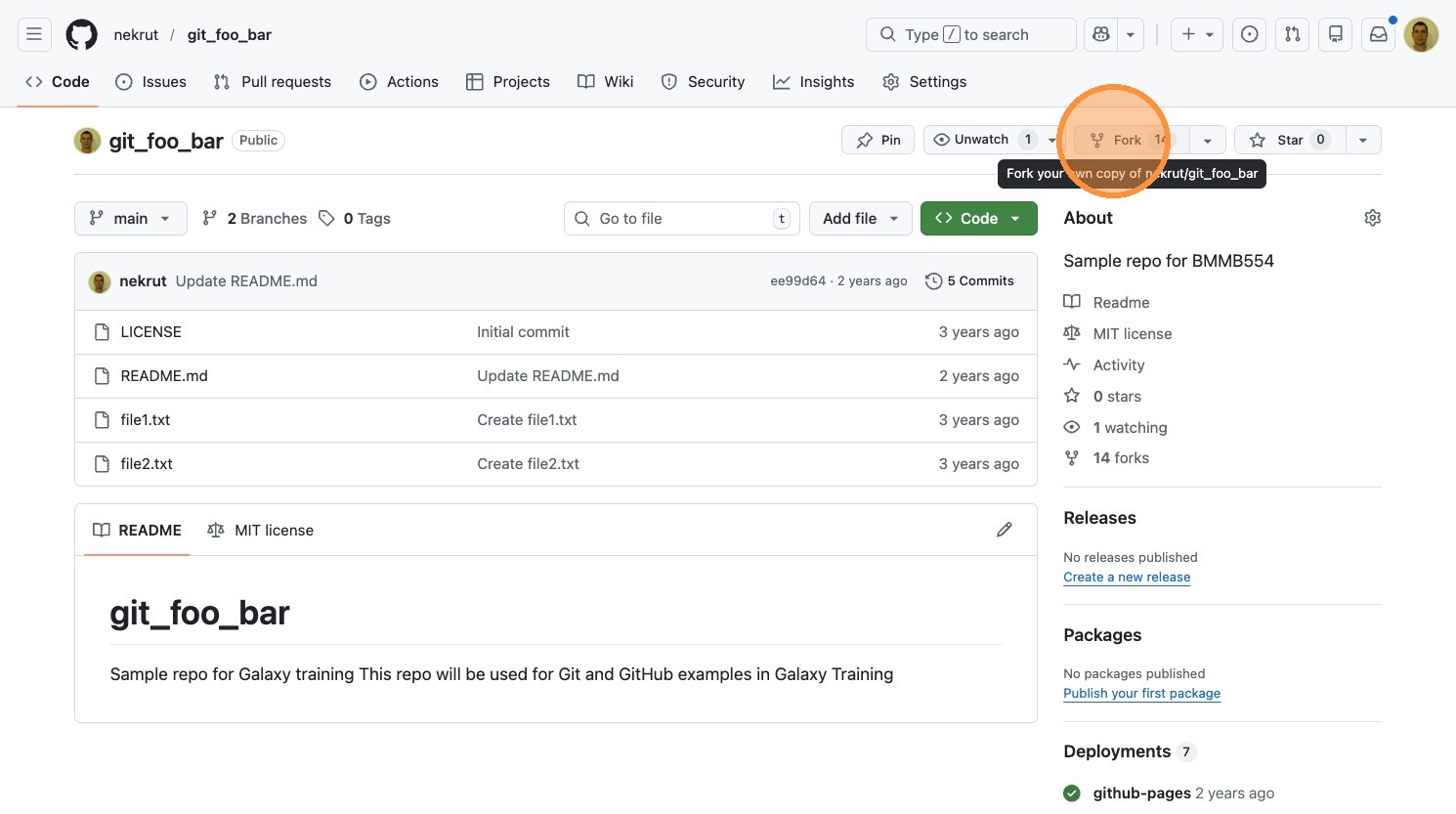Expand the green Code dropdown
The width and height of the screenshot is (1456, 814).
[978, 219]
